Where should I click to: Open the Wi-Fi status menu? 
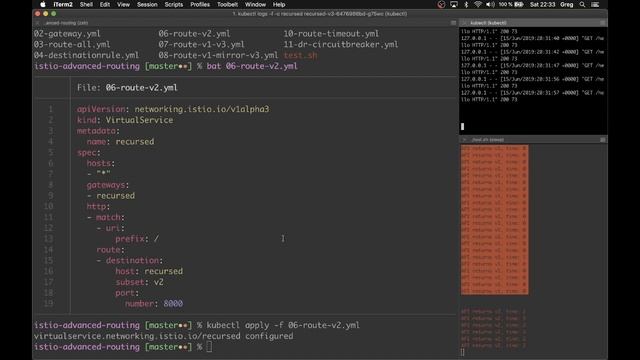point(478,4)
